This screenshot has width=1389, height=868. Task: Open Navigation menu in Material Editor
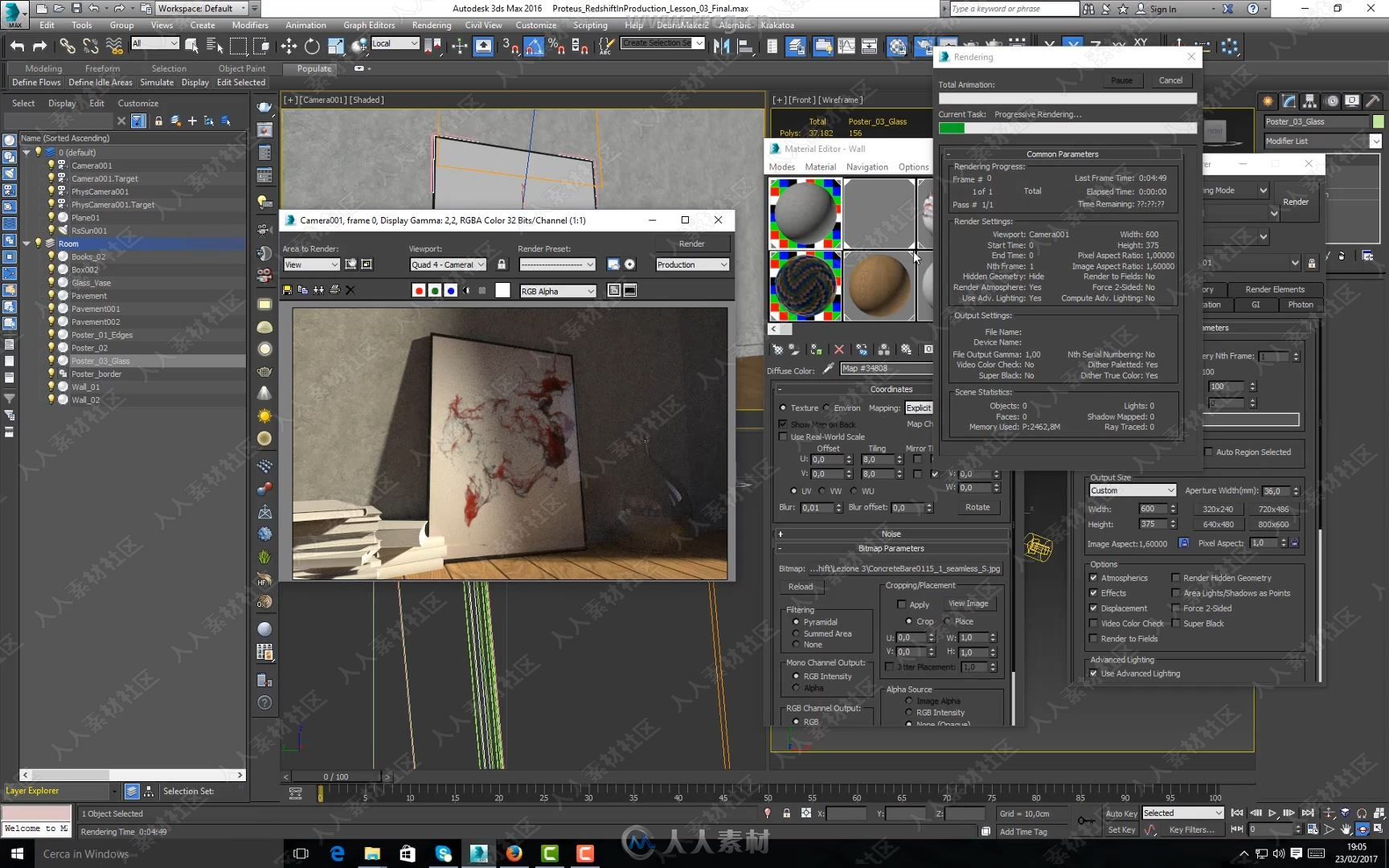tap(867, 167)
